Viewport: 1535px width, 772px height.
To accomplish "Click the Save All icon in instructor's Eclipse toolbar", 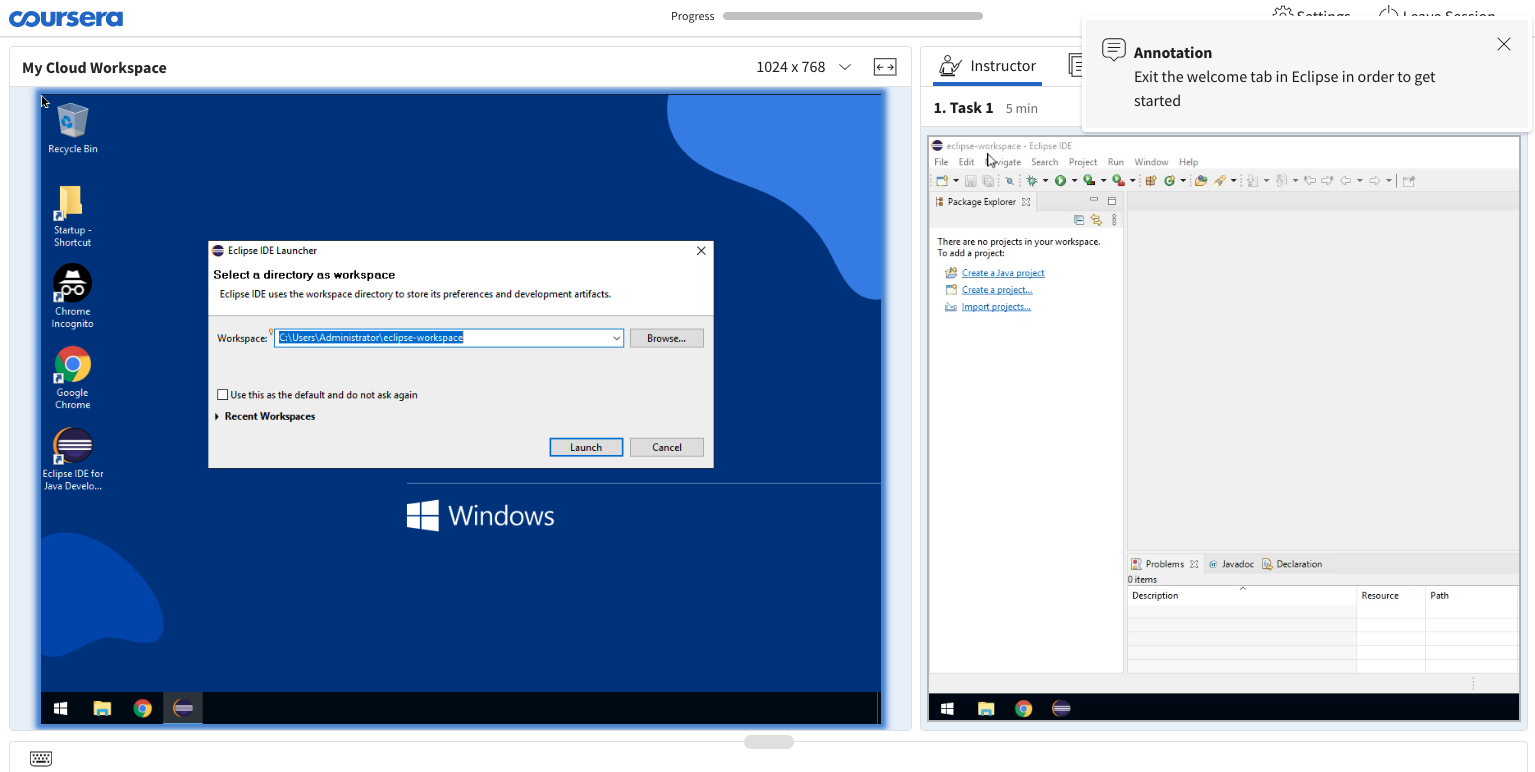I will pyautogui.click(x=988, y=181).
